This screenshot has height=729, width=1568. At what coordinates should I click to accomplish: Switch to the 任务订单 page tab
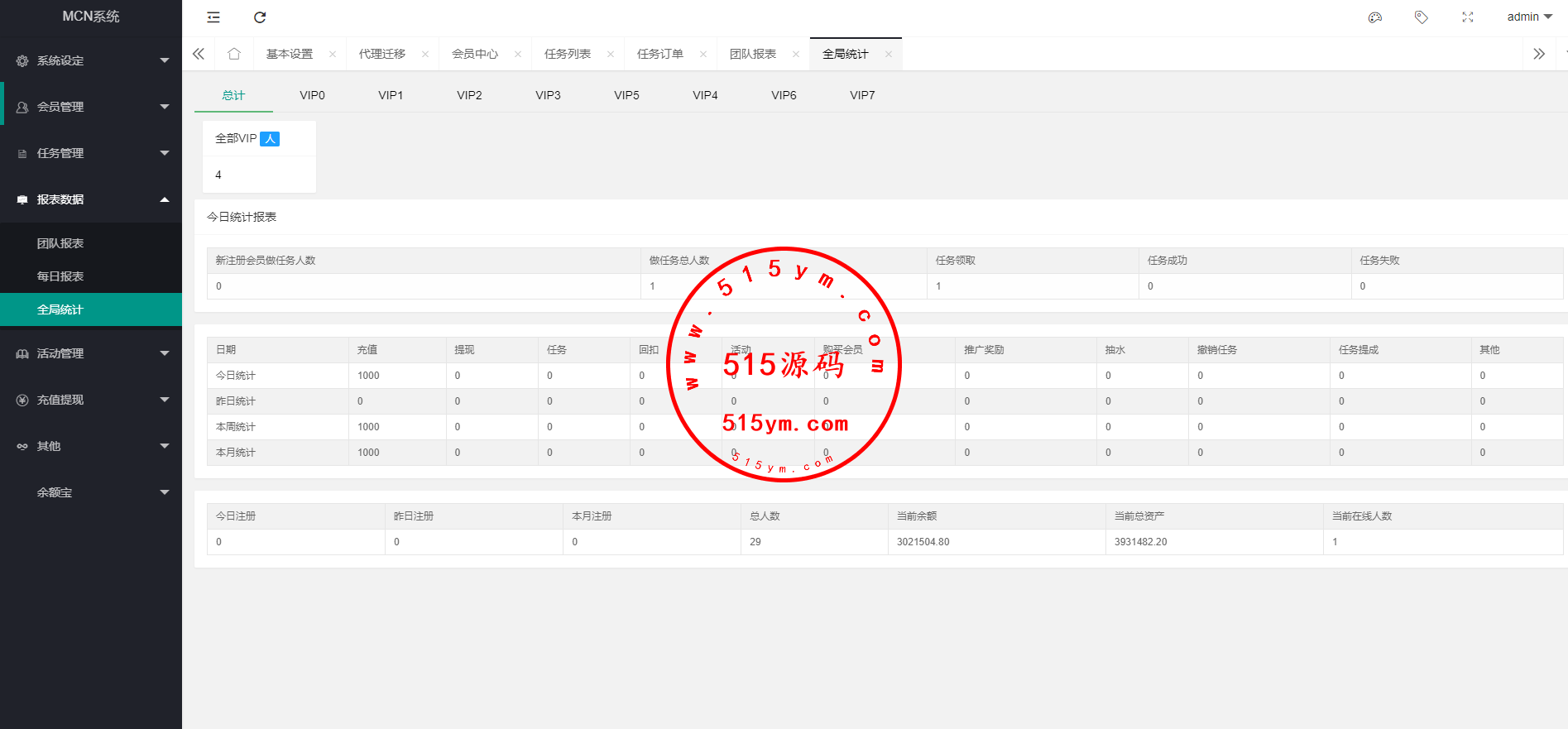(x=659, y=55)
